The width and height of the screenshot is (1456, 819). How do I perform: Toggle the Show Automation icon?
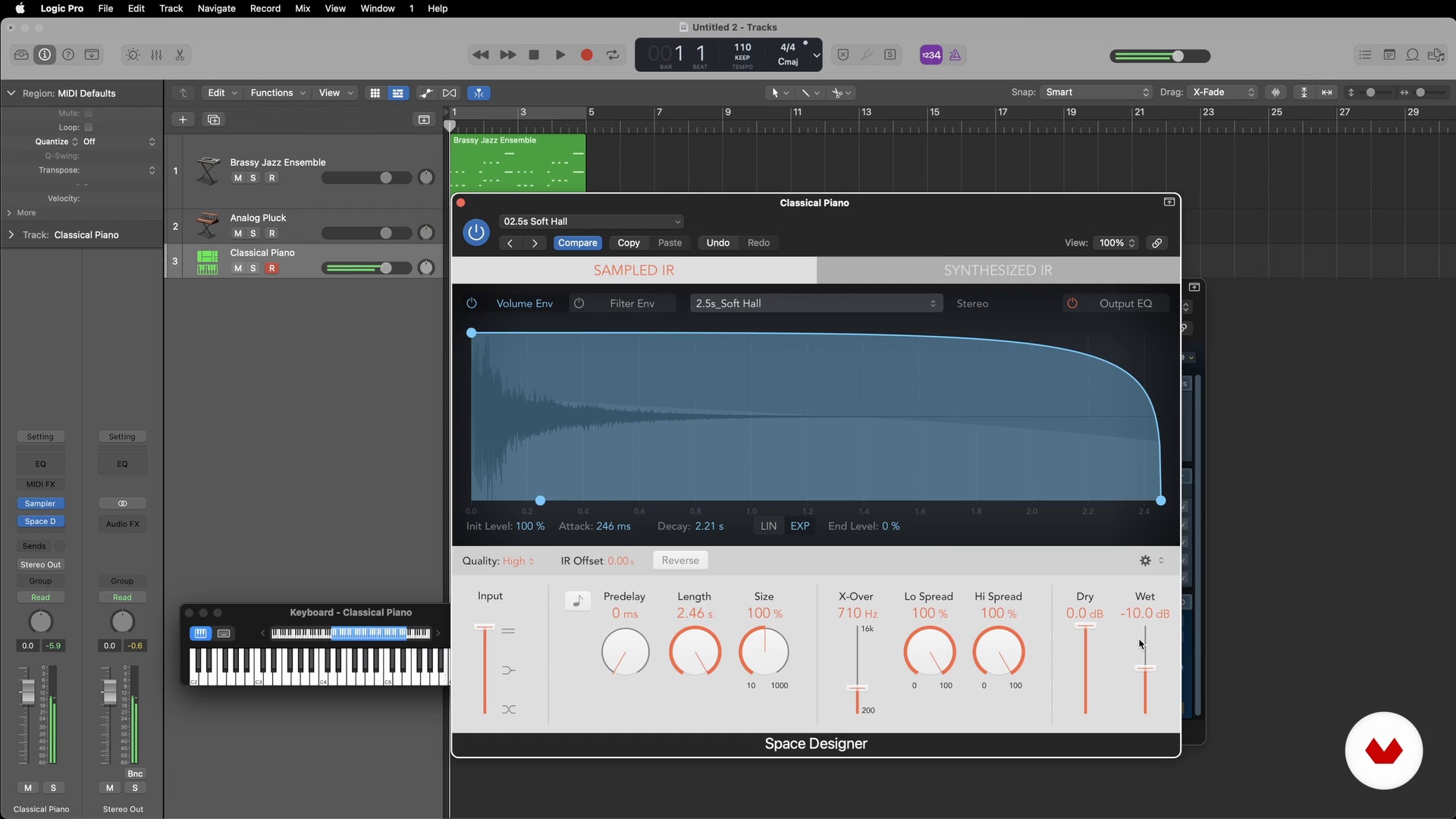tap(427, 93)
